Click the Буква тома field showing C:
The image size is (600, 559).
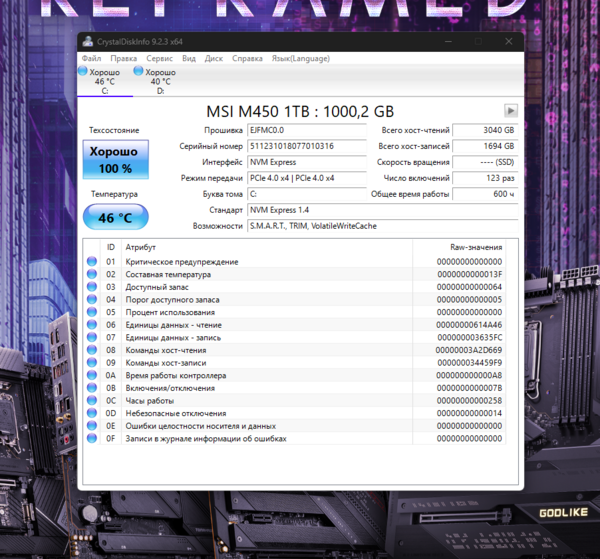click(x=307, y=194)
